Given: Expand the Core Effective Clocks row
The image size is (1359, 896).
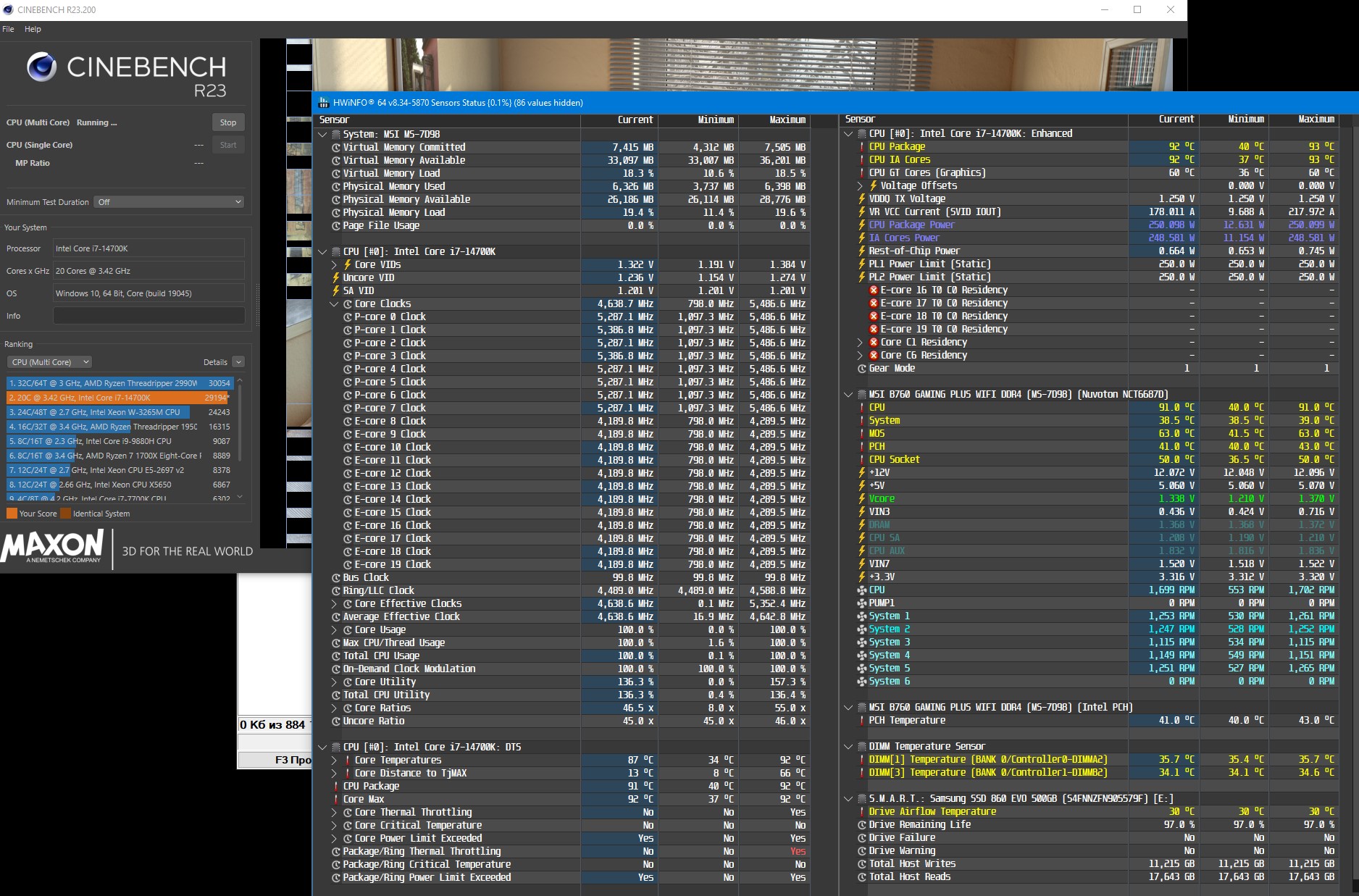Looking at the screenshot, I should [335, 604].
